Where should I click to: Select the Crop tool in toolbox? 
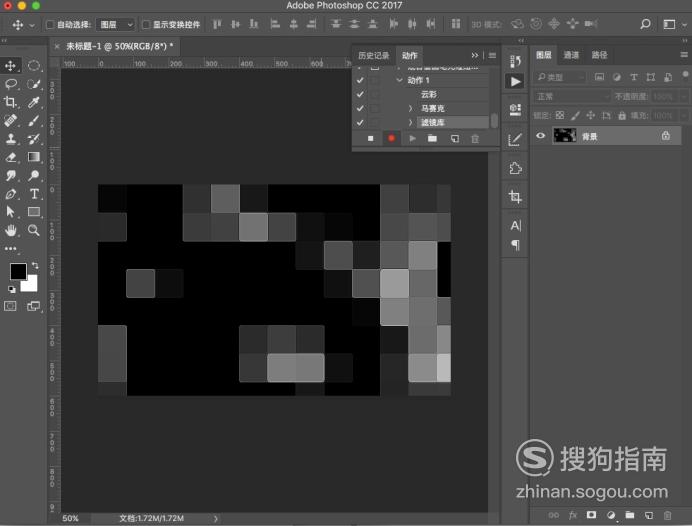pyautogui.click(x=11, y=102)
